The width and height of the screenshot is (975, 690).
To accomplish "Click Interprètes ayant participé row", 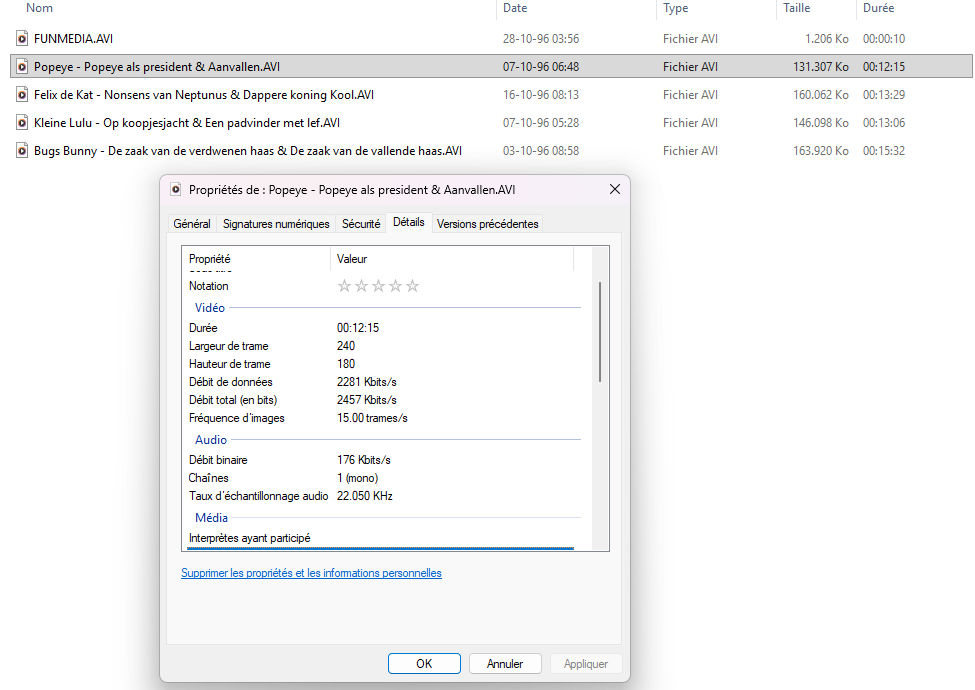I will click(x=381, y=538).
